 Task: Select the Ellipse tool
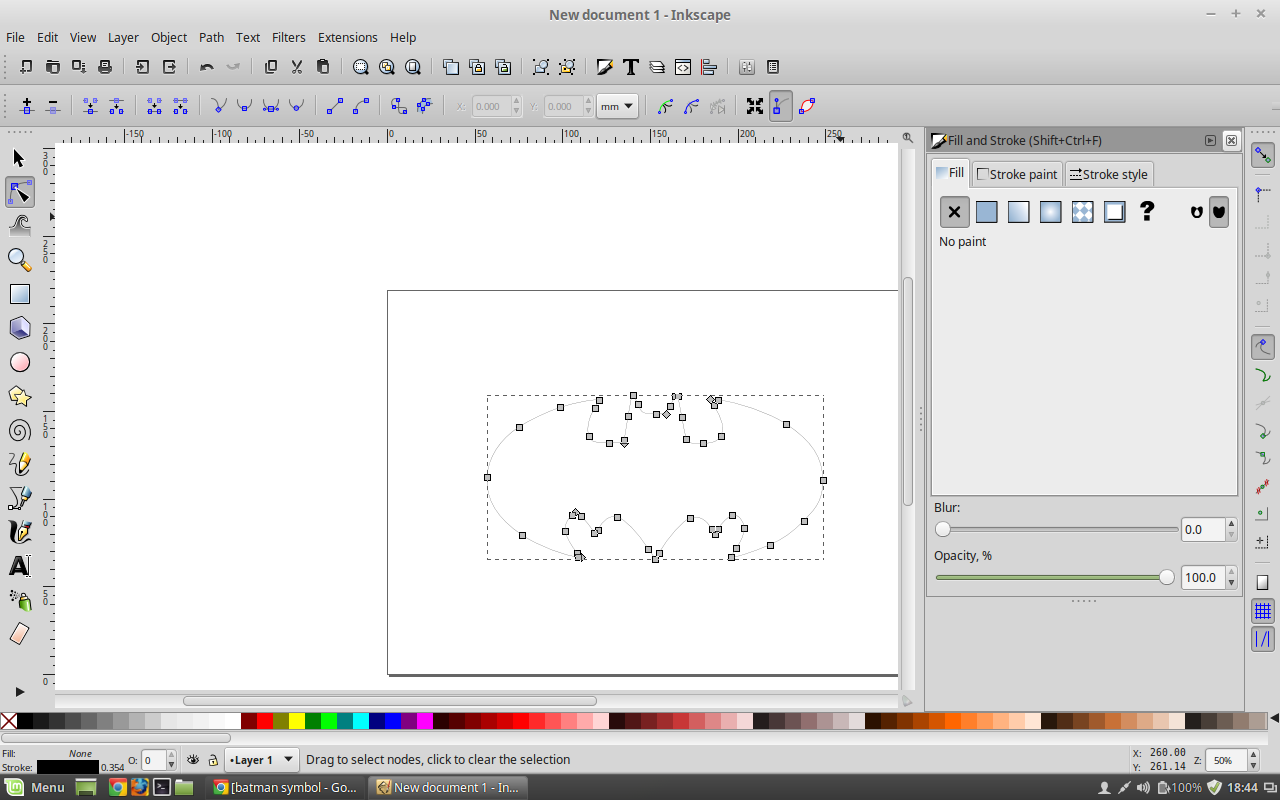19,362
